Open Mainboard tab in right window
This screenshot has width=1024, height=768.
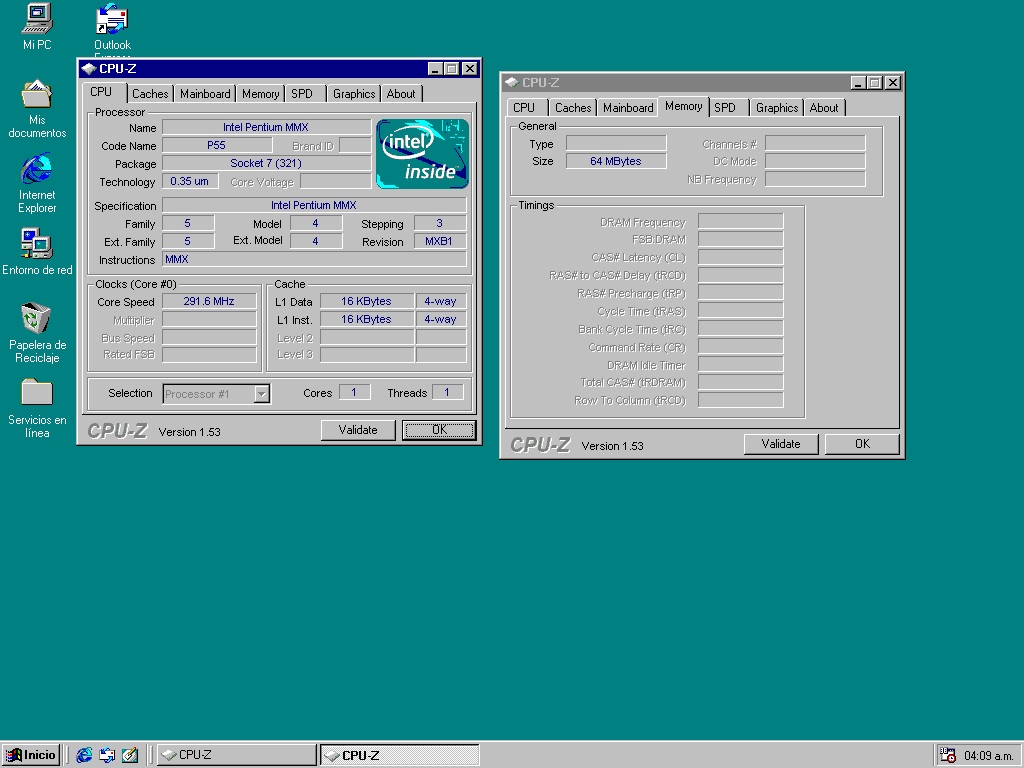tap(628, 108)
